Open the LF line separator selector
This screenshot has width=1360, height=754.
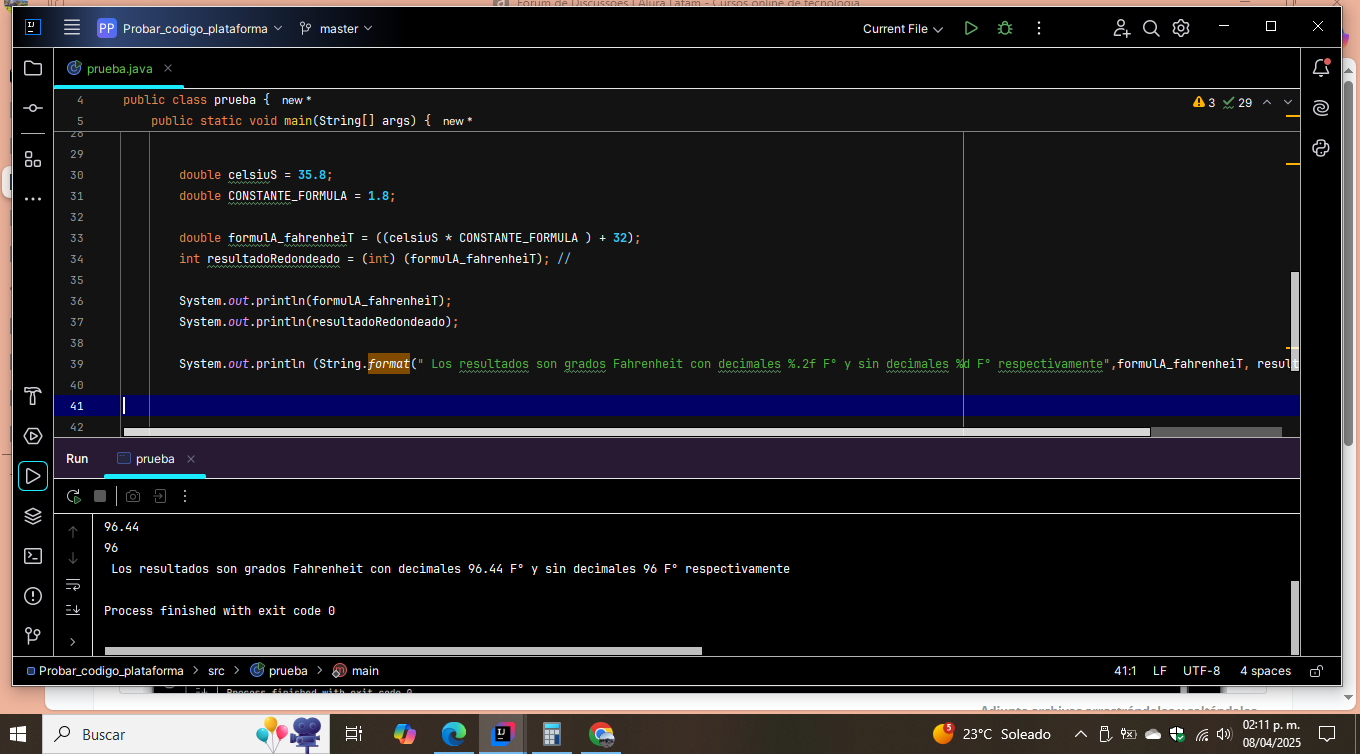tap(1160, 671)
